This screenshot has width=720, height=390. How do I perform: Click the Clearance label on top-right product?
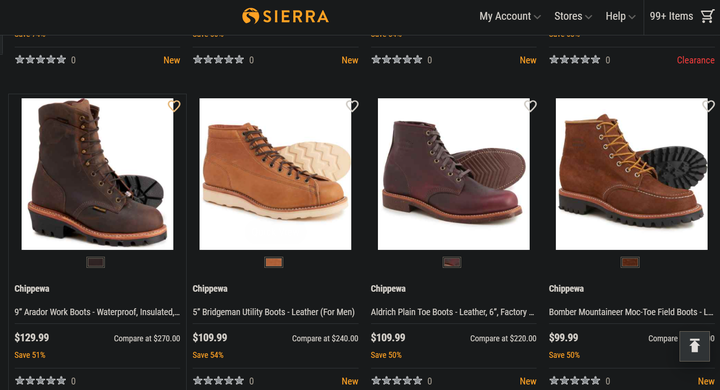[695, 60]
